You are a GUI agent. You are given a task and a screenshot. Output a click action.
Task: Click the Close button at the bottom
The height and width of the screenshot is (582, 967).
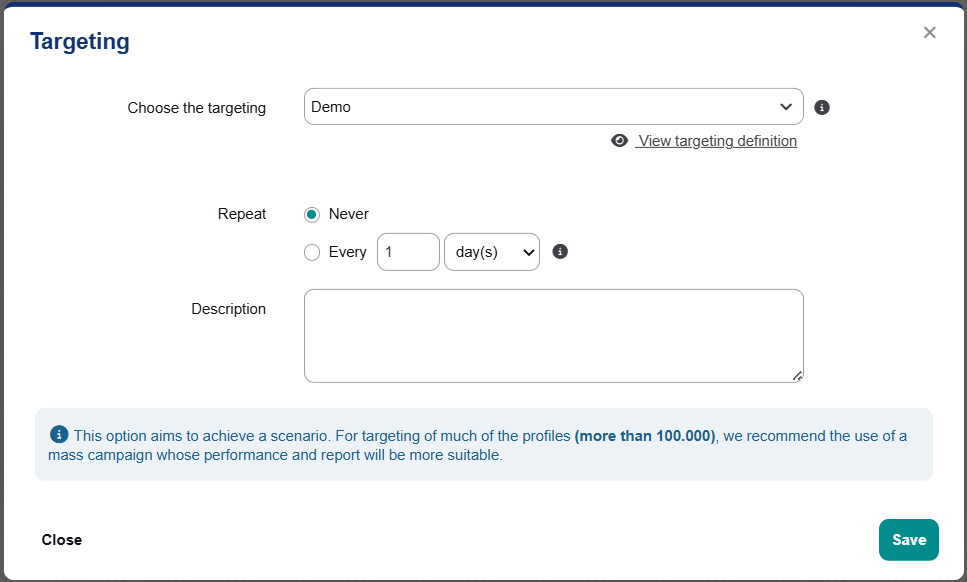click(x=62, y=539)
